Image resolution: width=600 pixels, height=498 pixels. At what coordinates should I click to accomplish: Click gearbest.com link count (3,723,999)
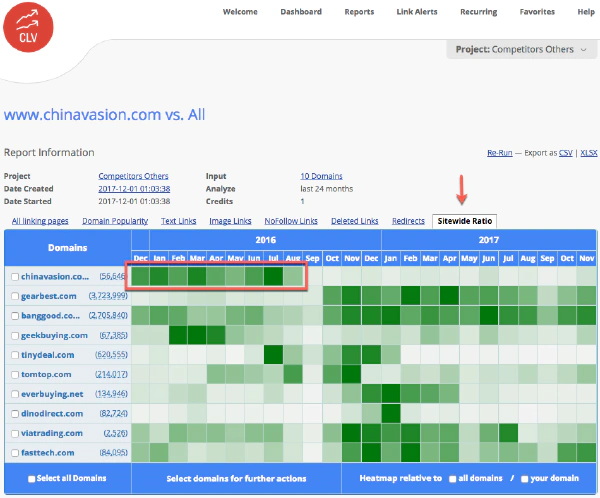pyautogui.click(x=108, y=296)
